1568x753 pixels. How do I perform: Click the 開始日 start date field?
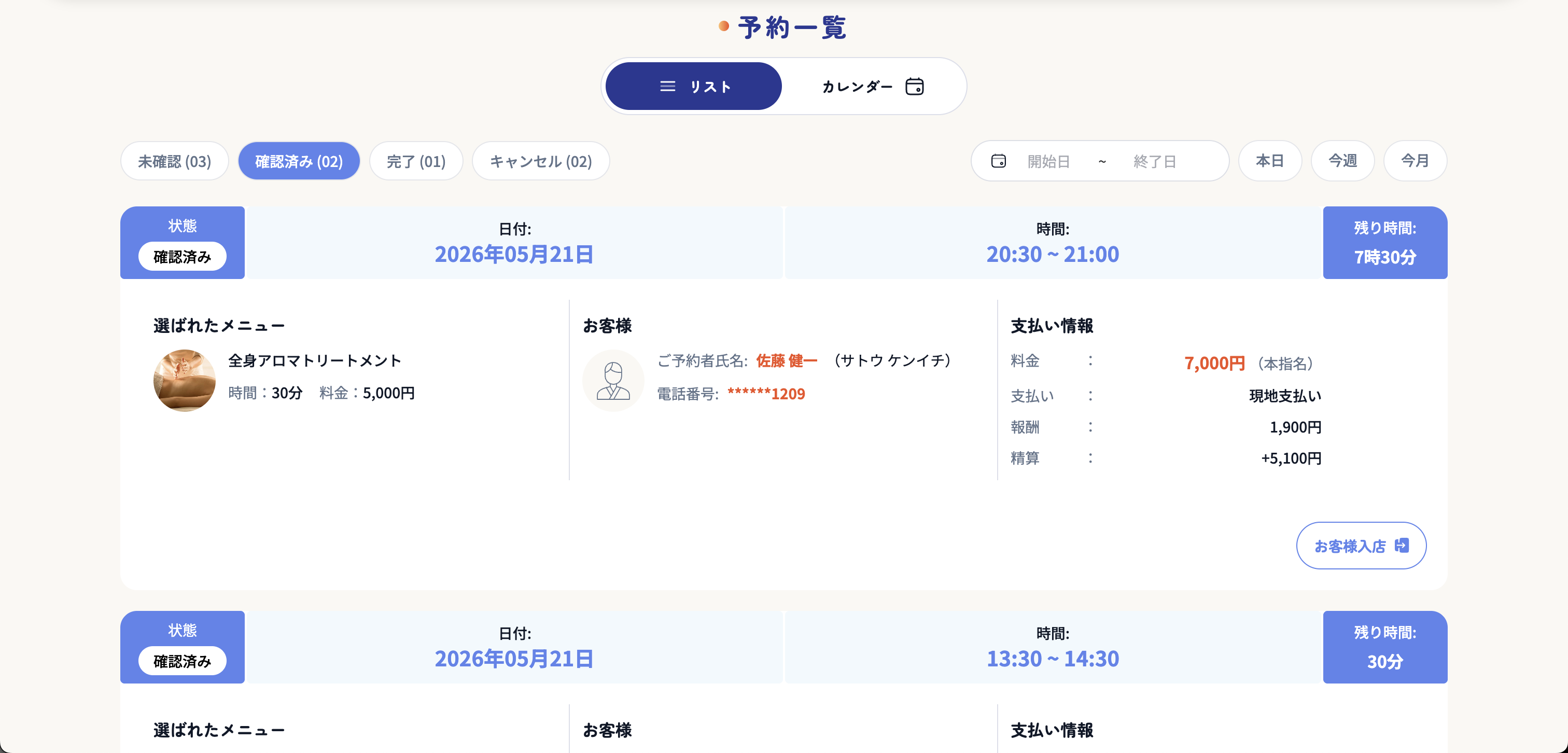(x=1049, y=161)
